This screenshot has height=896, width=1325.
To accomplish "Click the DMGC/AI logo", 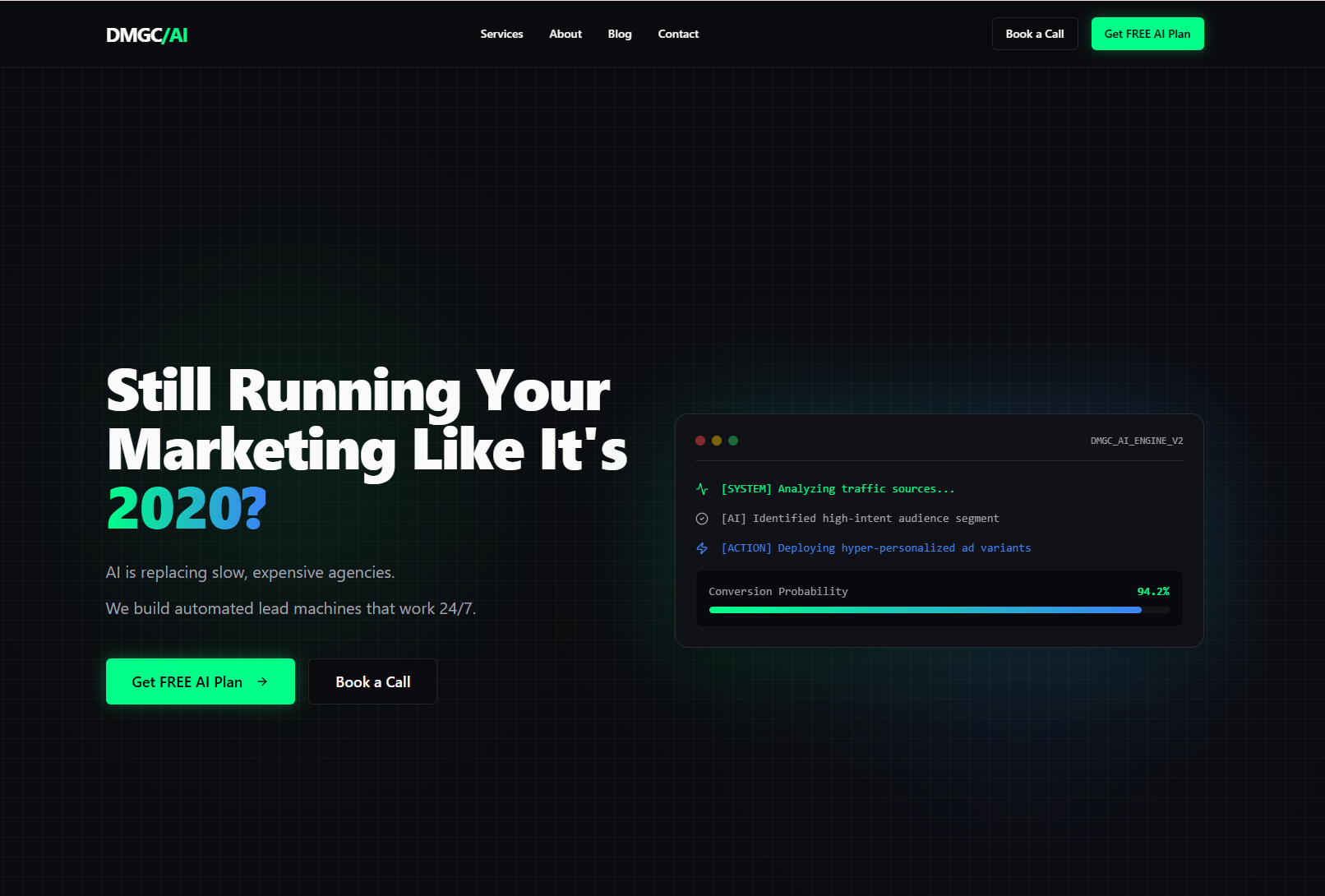I will (x=147, y=35).
